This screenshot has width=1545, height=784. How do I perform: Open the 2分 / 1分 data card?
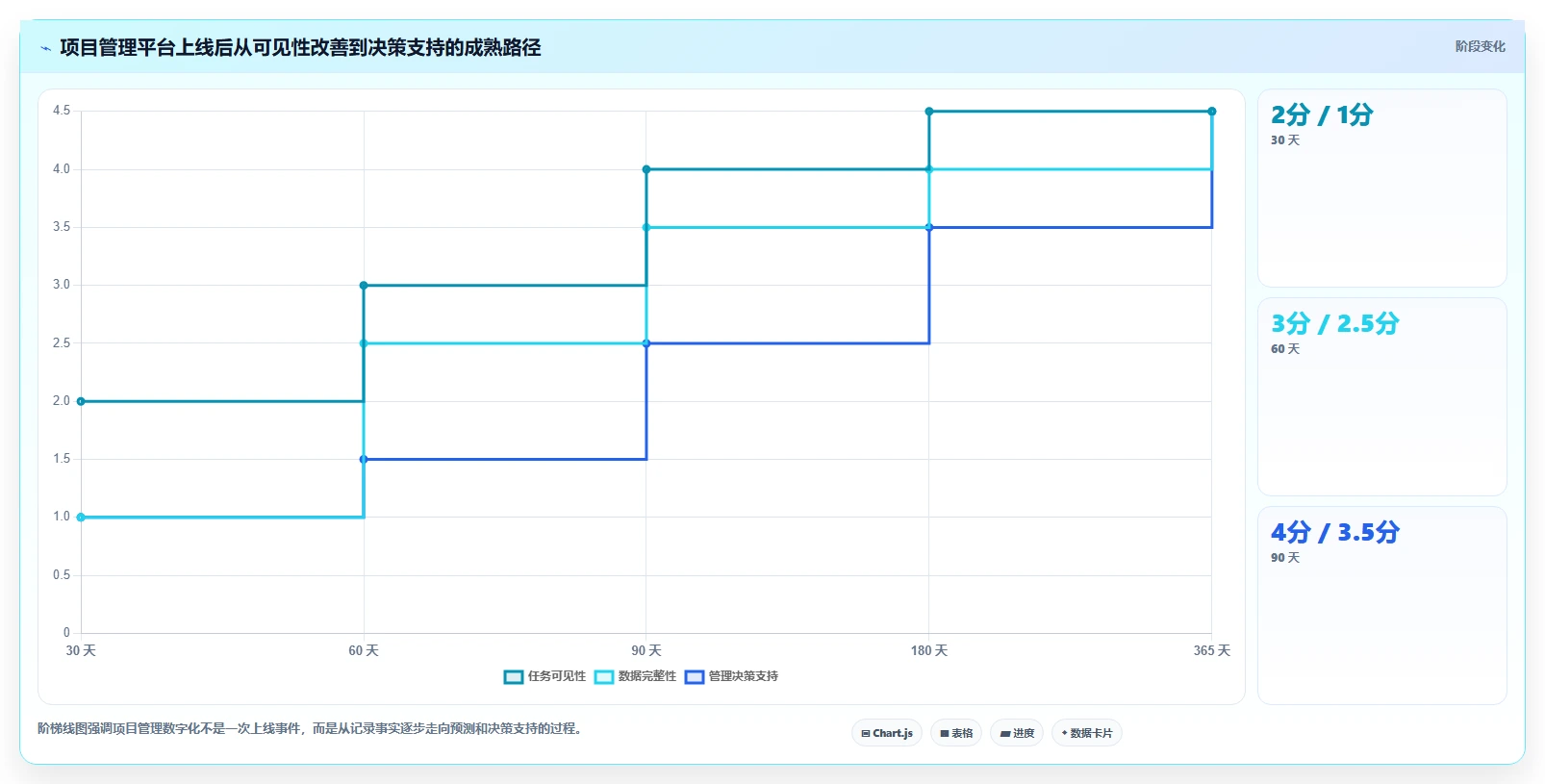click(x=1382, y=189)
